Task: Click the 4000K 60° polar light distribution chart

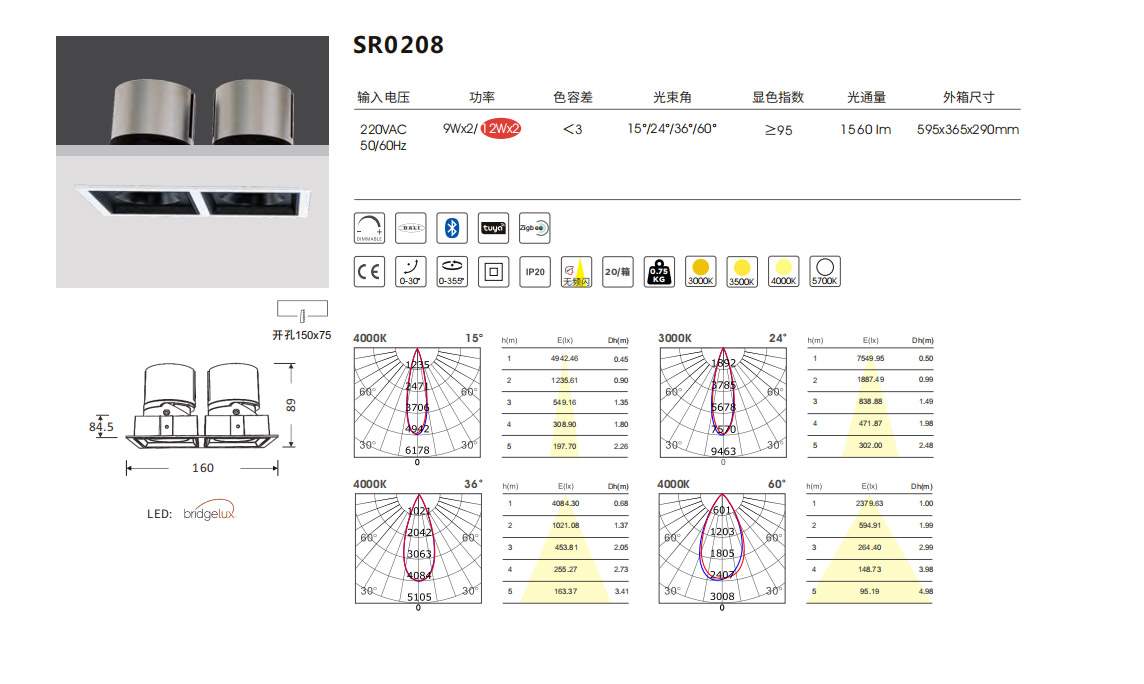Action: (x=722, y=548)
